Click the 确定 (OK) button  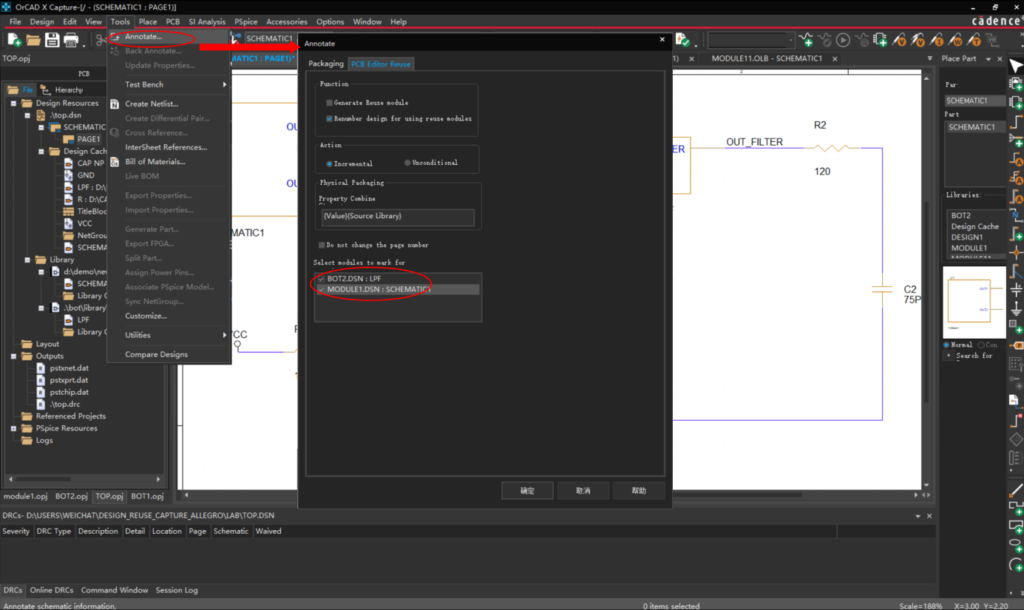tap(527, 491)
